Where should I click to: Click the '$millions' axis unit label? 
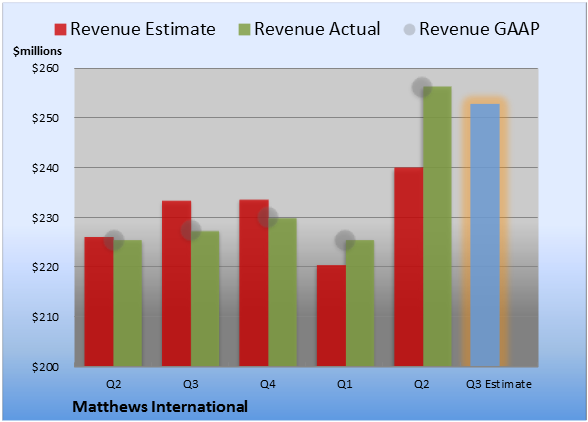(x=37, y=51)
